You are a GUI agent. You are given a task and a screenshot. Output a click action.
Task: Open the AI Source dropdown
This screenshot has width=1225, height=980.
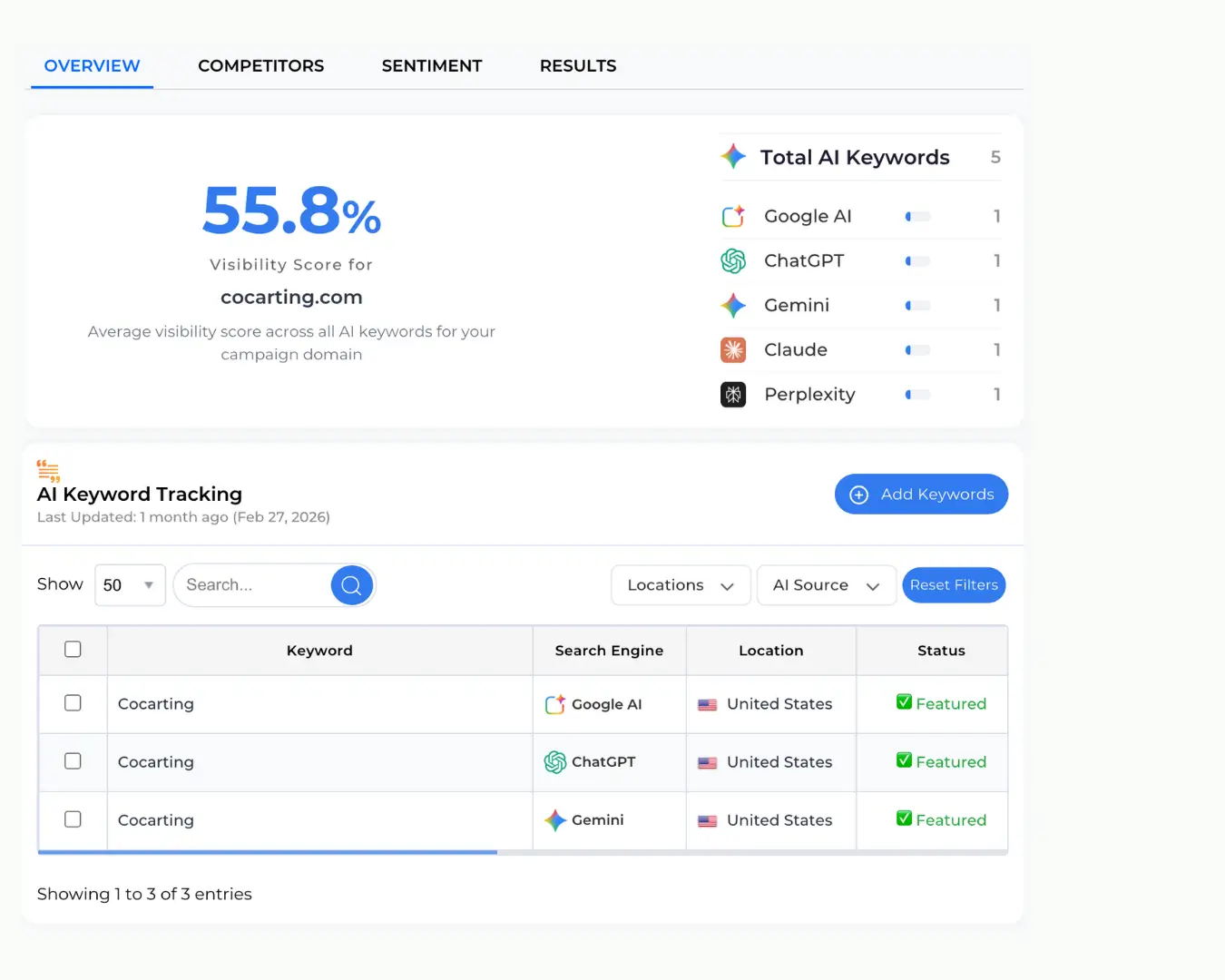pos(826,585)
